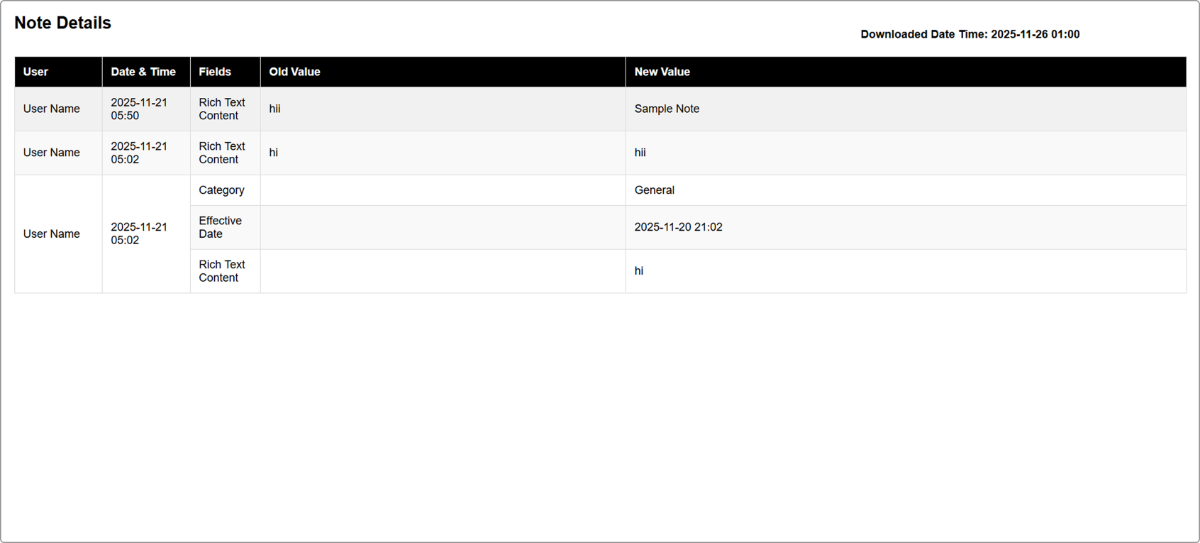Click the Old Value column header
The height and width of the screenshot is (543, 1200).
294,72
